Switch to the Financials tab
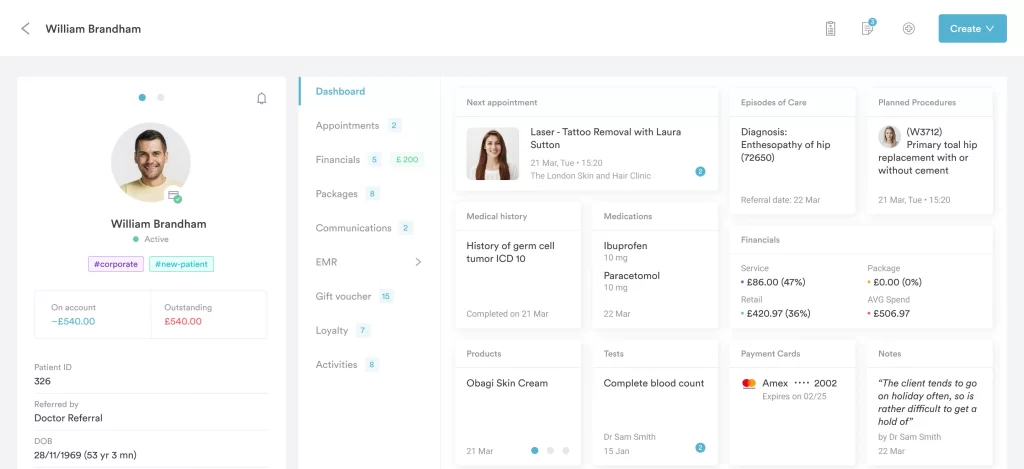 pos(338,160)
